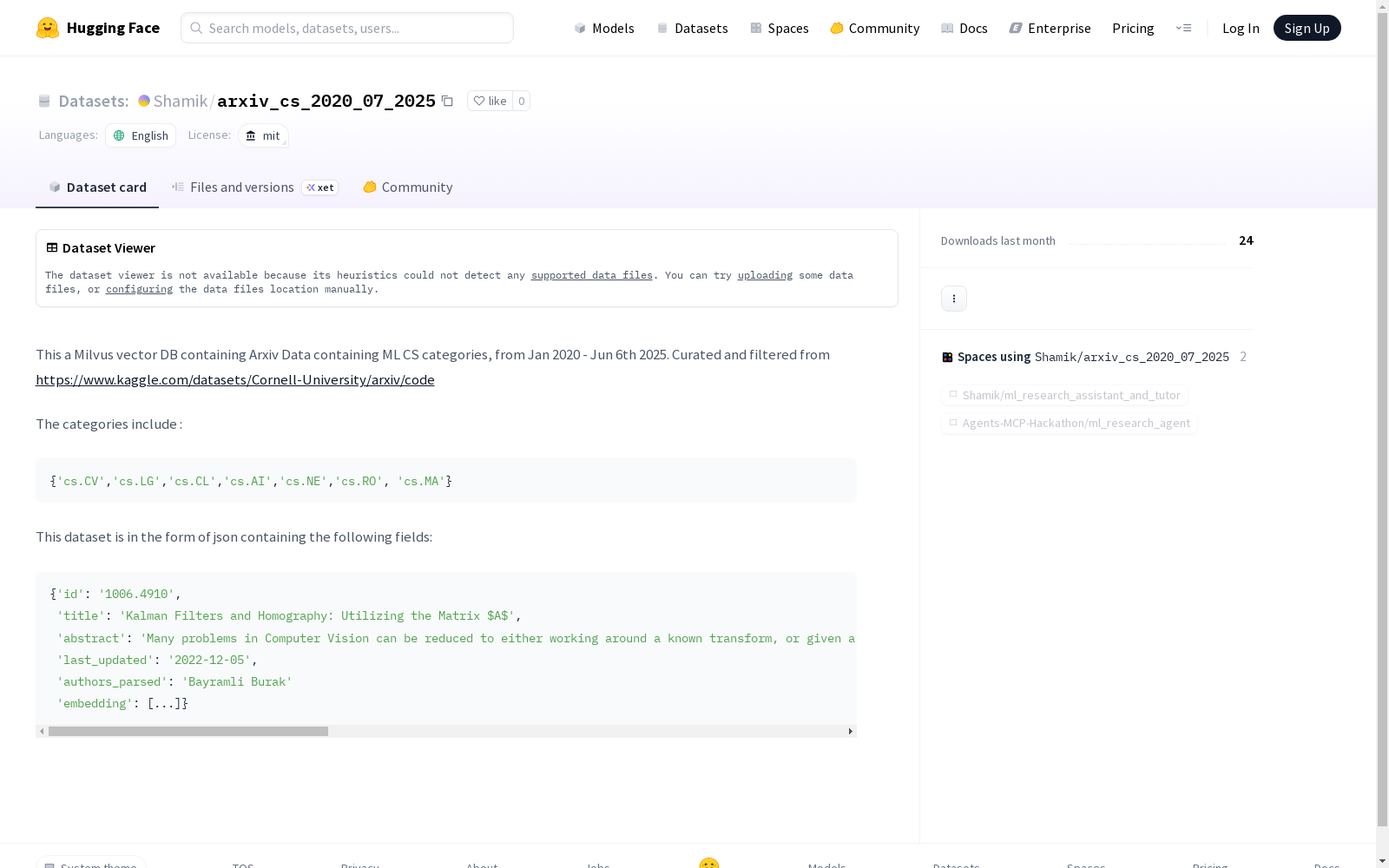Click the mit license tag
Image resolution: width=1389 pixels, height=868 pixels.
click(x=263, y=135)
